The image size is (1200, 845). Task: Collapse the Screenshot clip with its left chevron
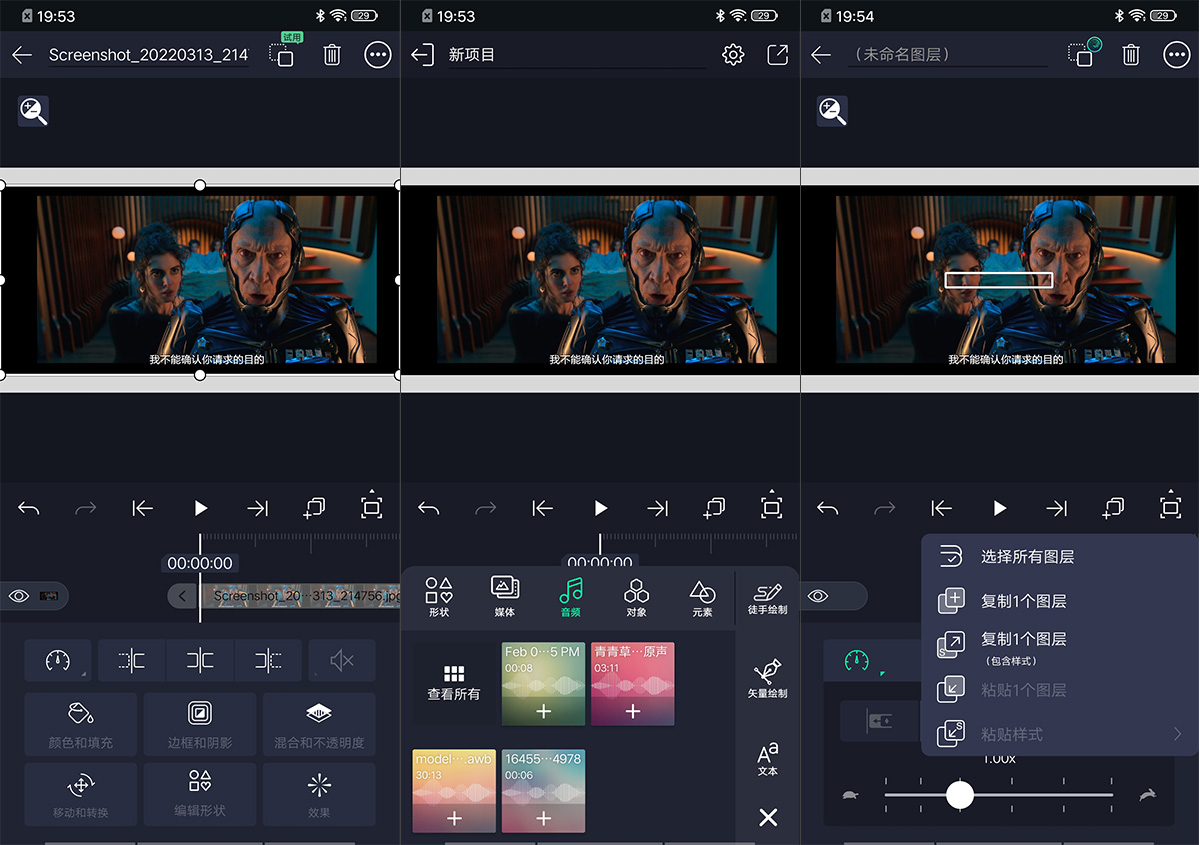[x=182, y=596]
